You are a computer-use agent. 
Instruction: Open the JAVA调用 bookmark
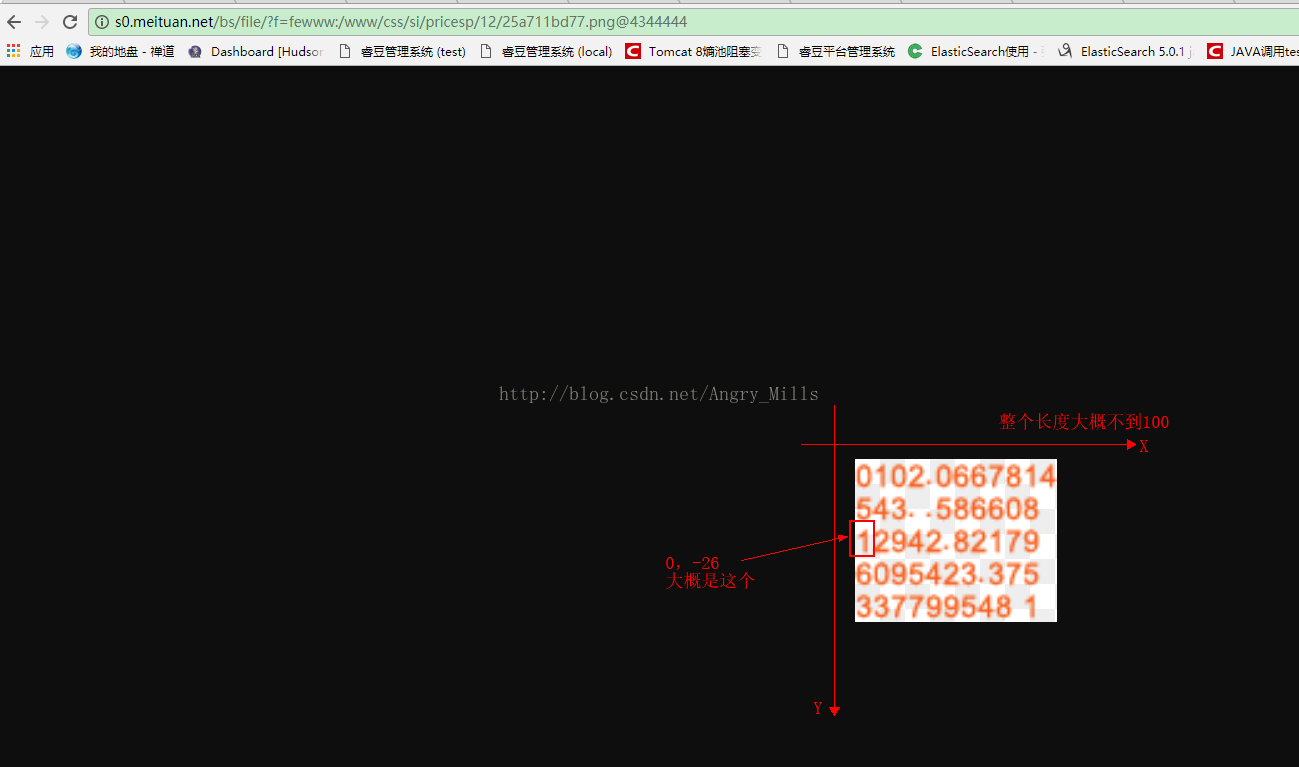[1252, 51]
